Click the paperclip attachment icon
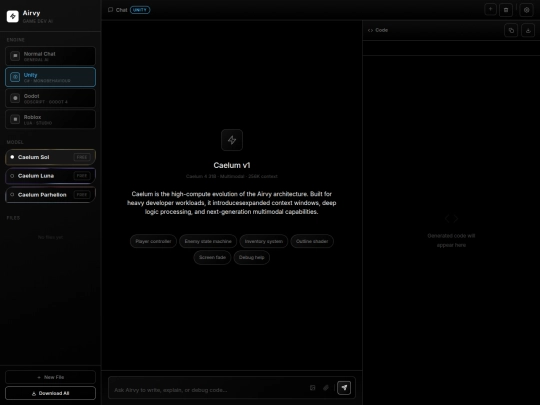Viewport: 540px width, 405px height. click(326, 388)
